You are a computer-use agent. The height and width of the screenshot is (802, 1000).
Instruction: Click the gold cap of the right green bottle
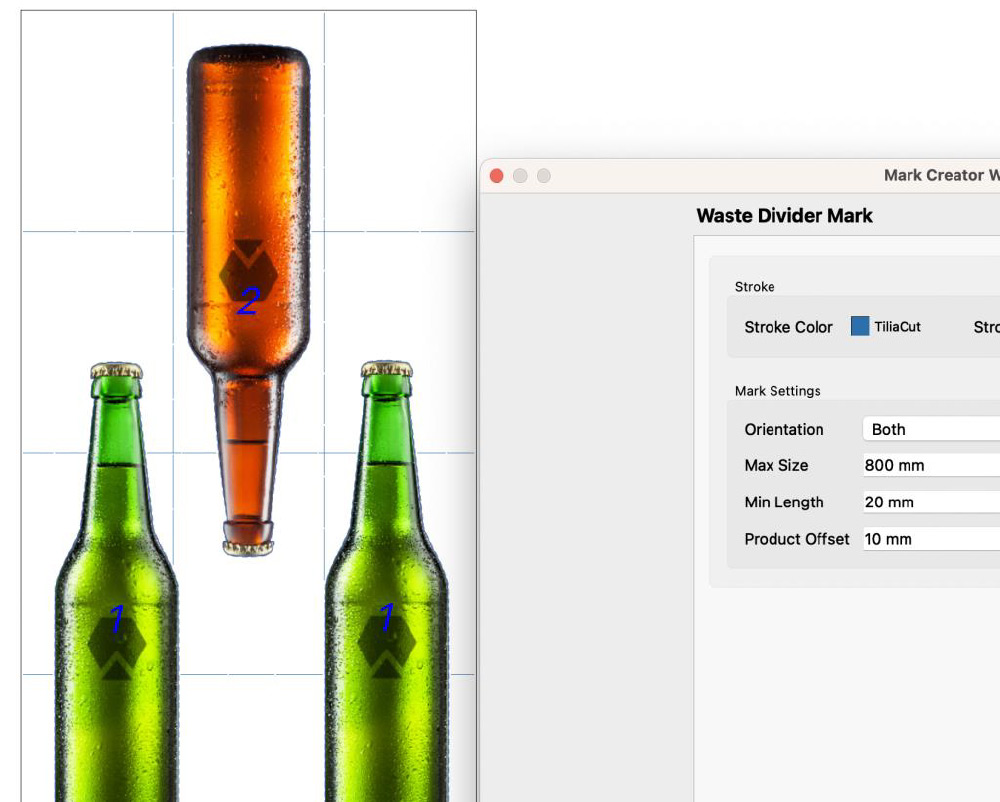point(387,369)
